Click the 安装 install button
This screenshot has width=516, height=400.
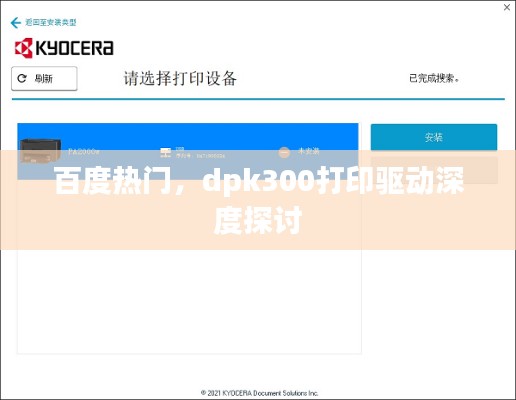tap(434, 137)
